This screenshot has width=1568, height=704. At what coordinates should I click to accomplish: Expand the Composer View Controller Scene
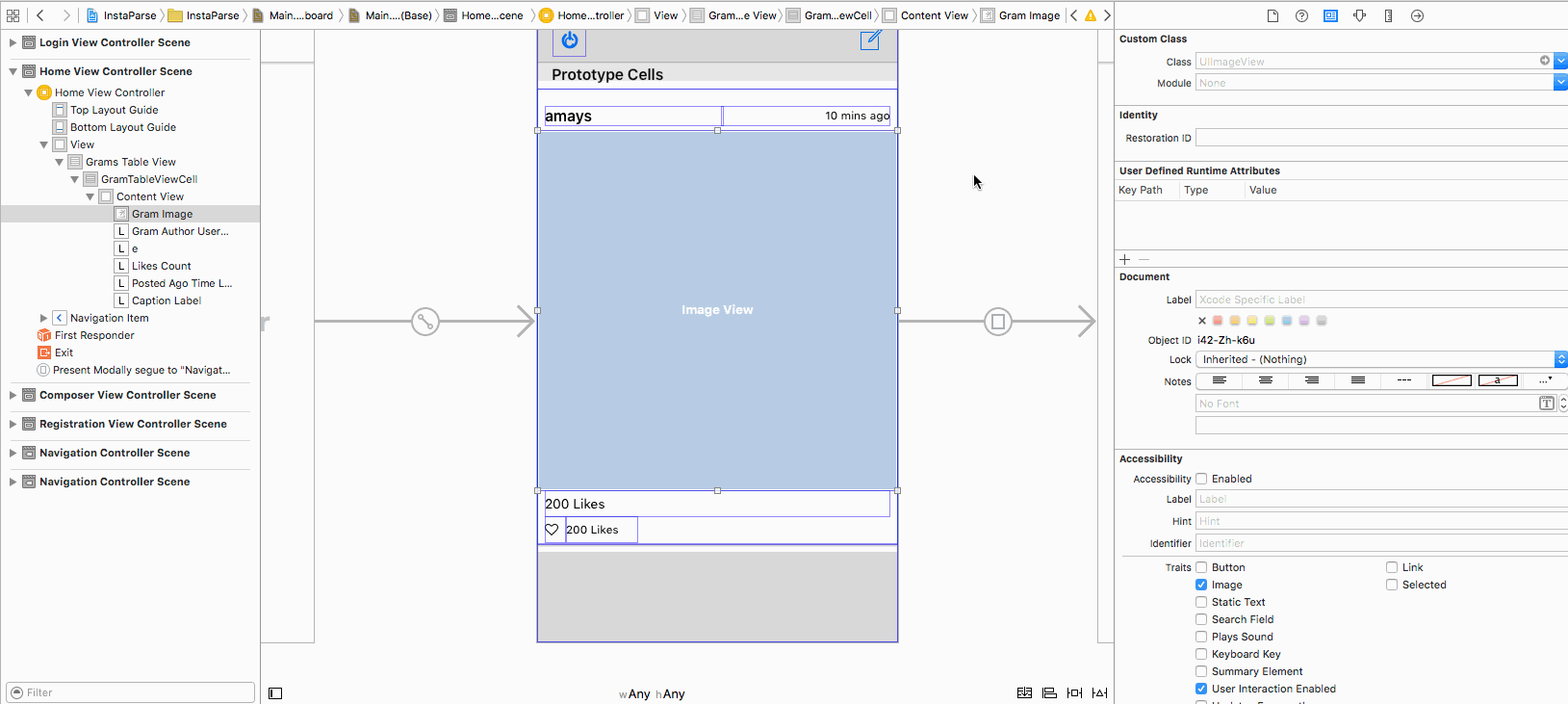tap(13, 395)
